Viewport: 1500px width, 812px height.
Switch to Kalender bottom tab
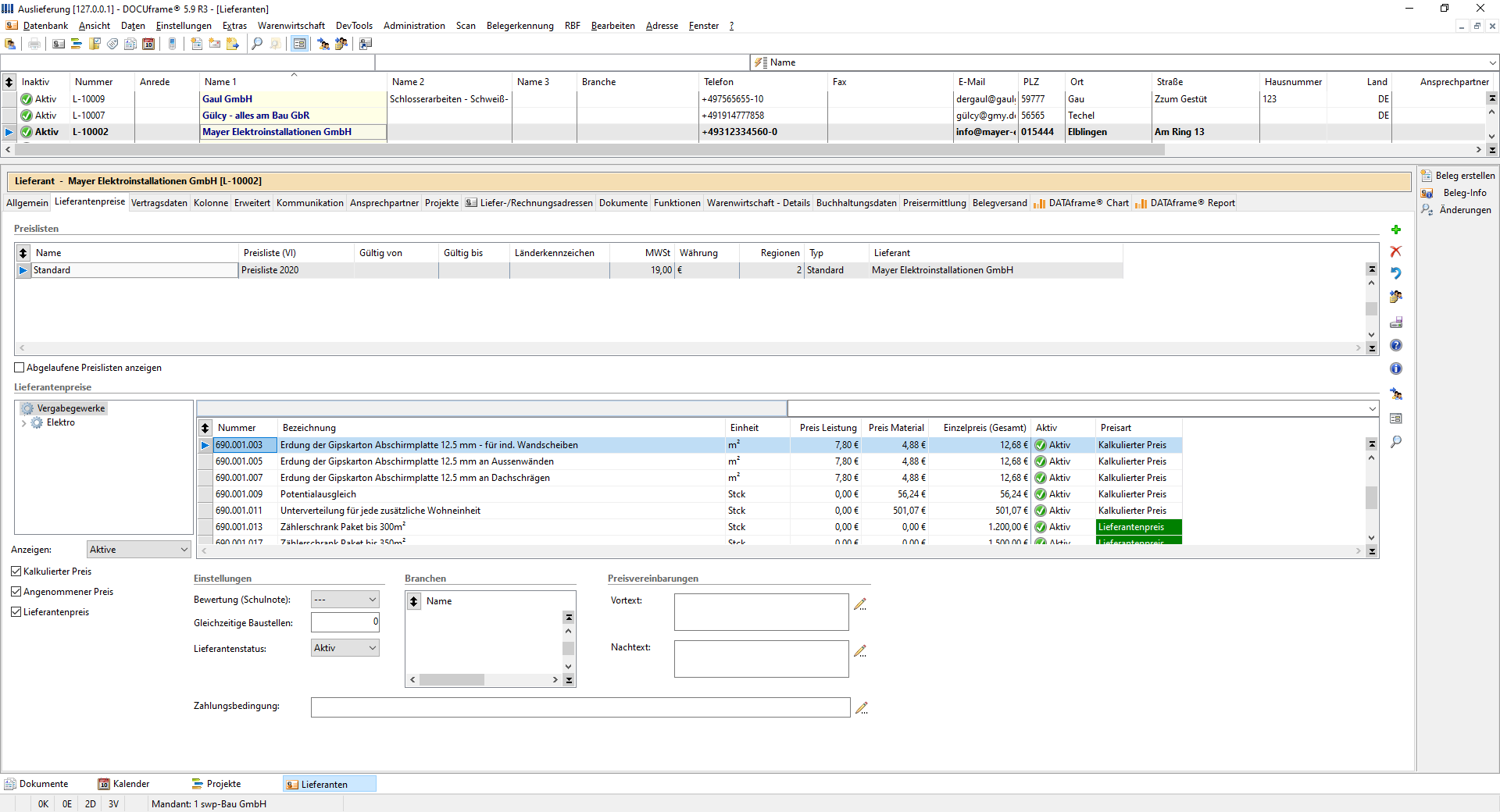[x=123, y=784]
